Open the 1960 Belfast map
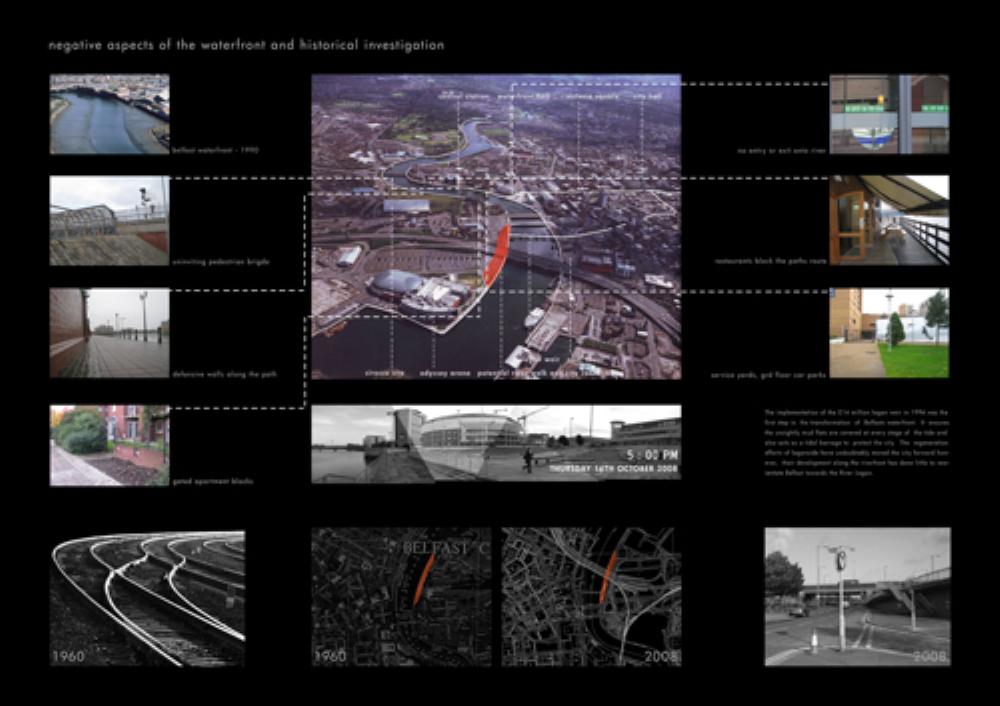The width and height of the screenshot is (1000, 706). click(401, 598)
